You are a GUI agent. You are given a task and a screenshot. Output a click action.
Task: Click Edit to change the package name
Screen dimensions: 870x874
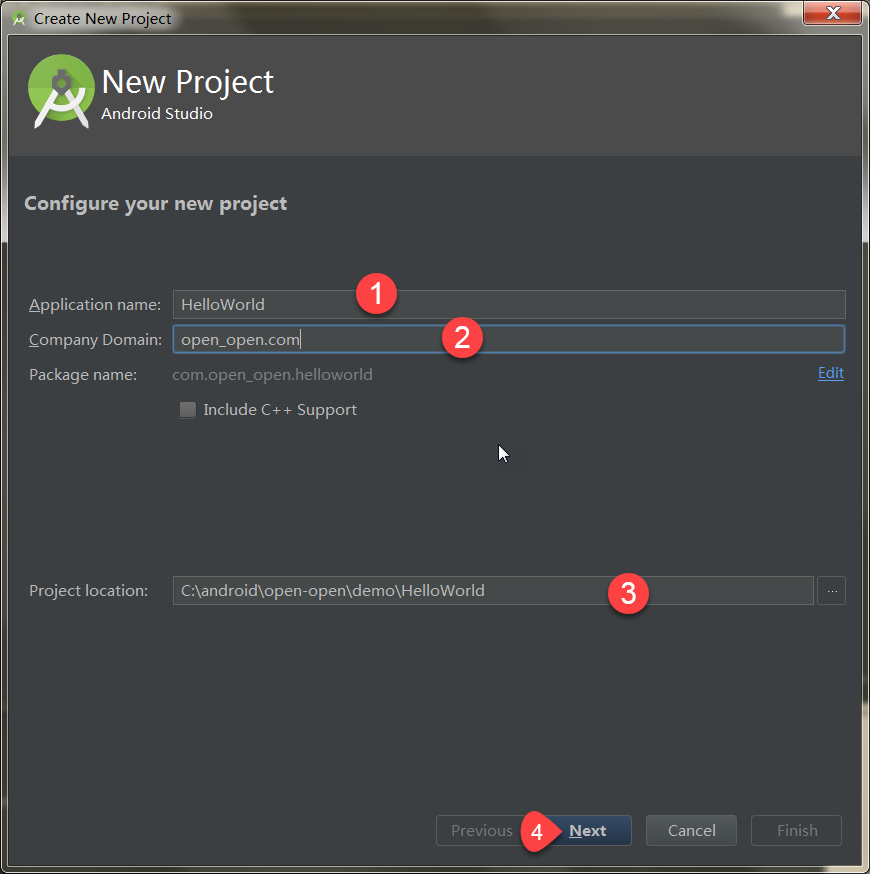coord(830,373)
